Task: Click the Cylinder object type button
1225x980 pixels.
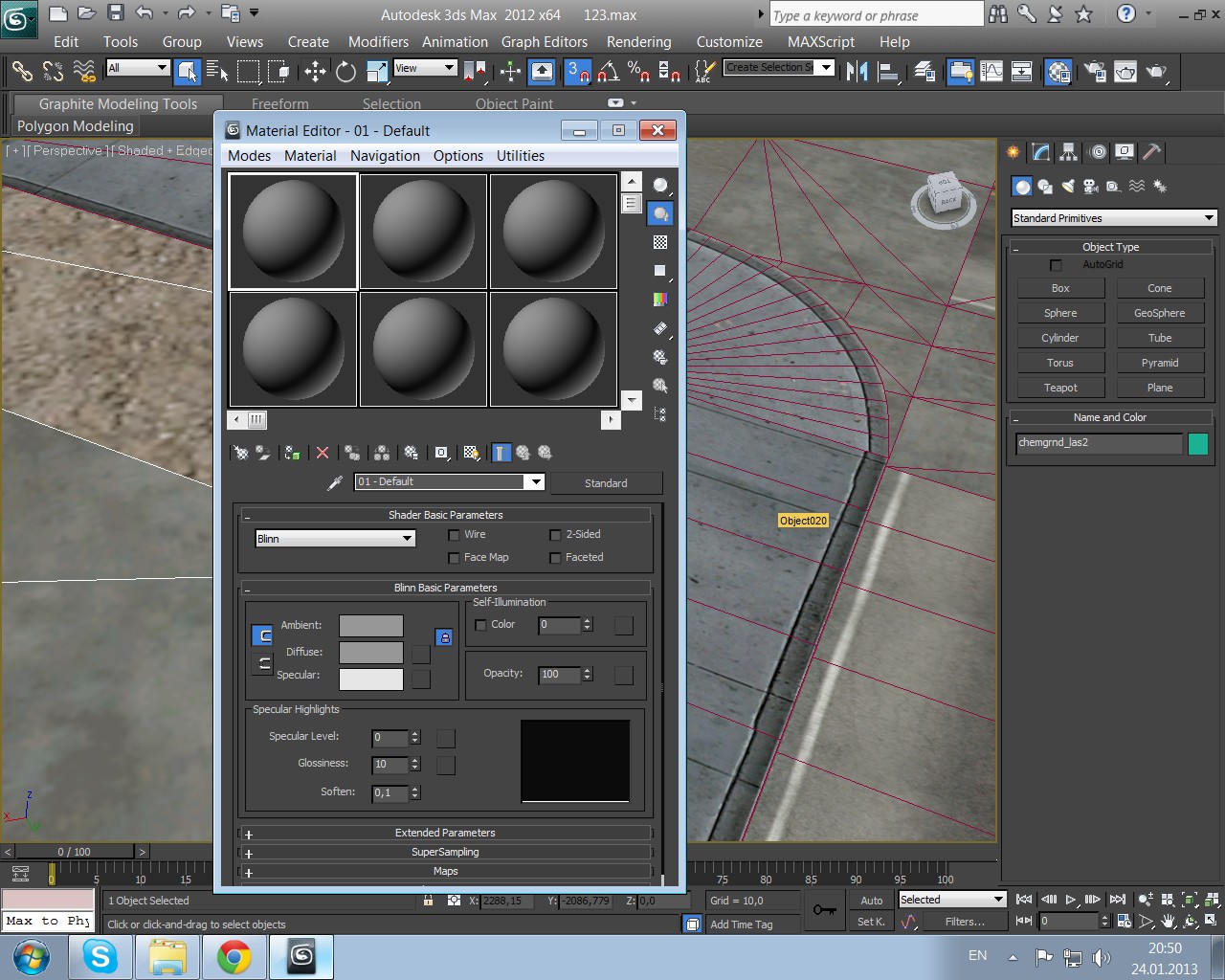Action: (1060, 338)
